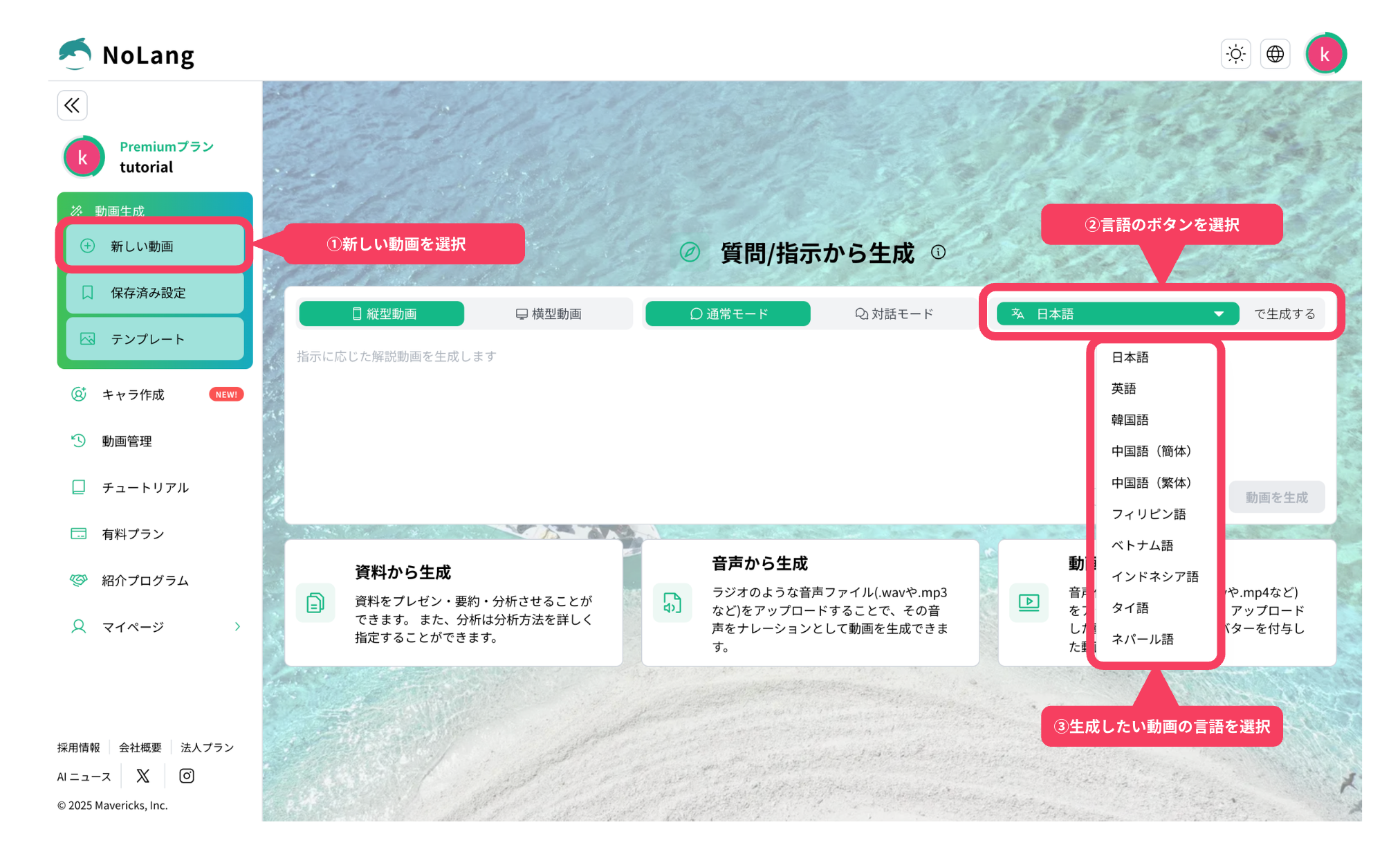Collapse sidebar with double-chevron icon
This screenshot has width=1400, height=854.
[x=72, y=105]
